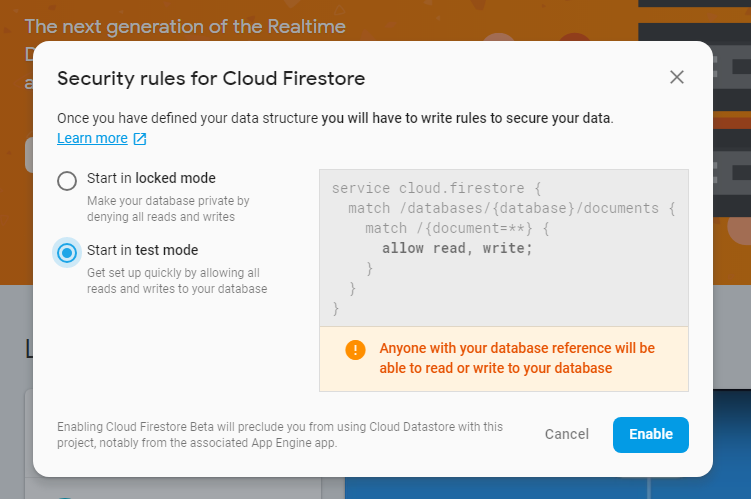
Task: Close the Security rules dialog
Action: tap(677, 77)
